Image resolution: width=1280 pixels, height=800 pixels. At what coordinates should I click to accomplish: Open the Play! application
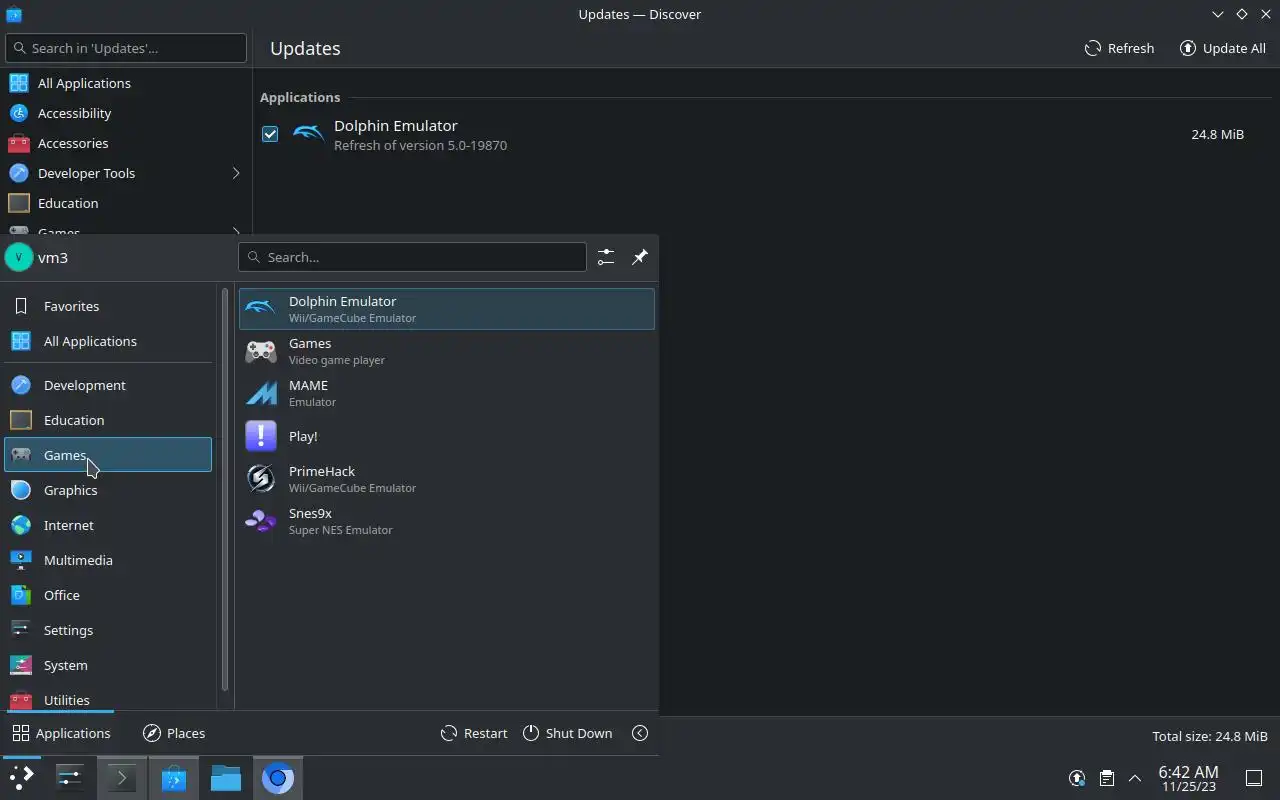(x=446, y=436)
